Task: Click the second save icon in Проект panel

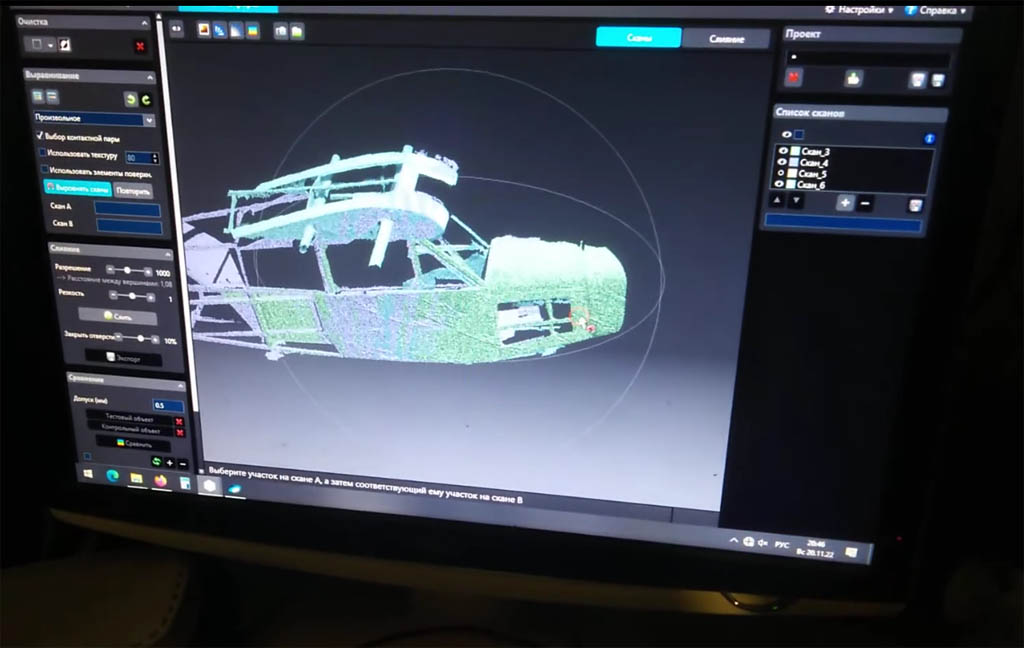Action: (x=938, y=81)
